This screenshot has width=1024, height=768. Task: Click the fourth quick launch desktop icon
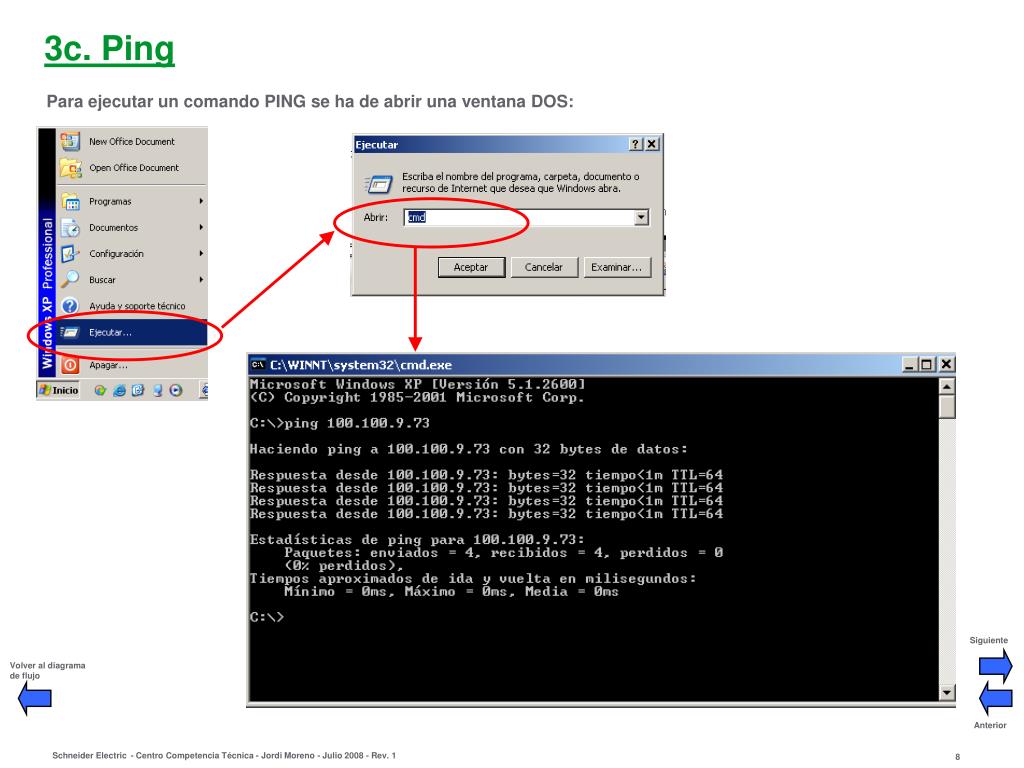[x=157, y=391]
